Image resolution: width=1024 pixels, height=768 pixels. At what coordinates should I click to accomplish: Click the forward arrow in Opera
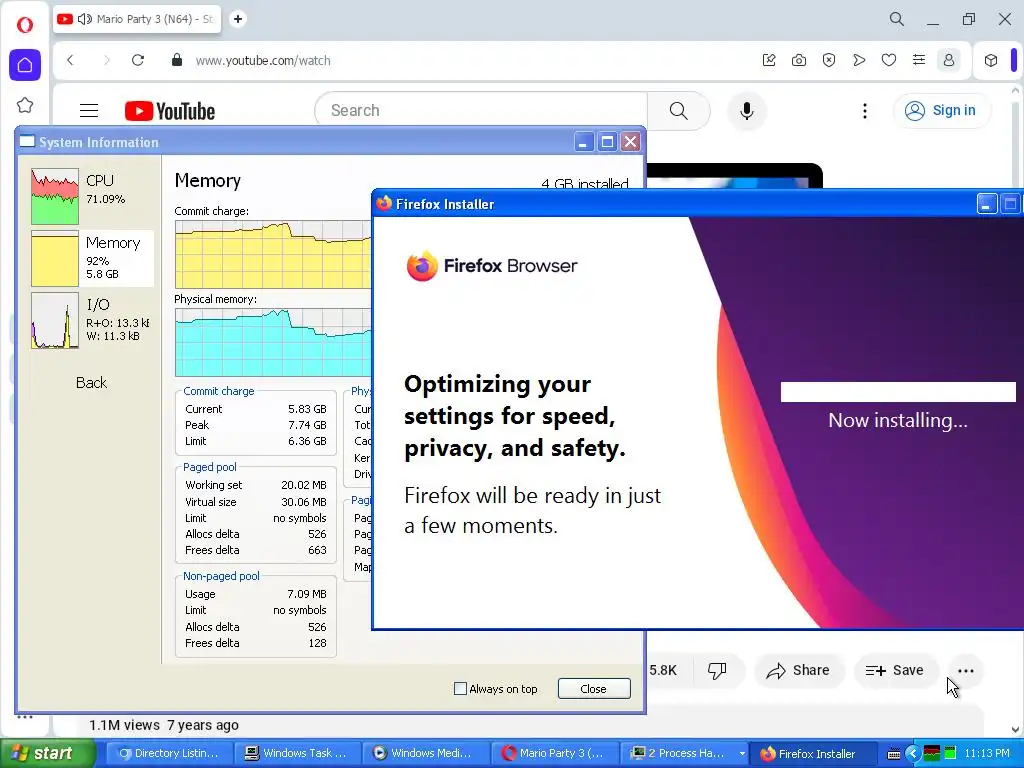[106, 60]
